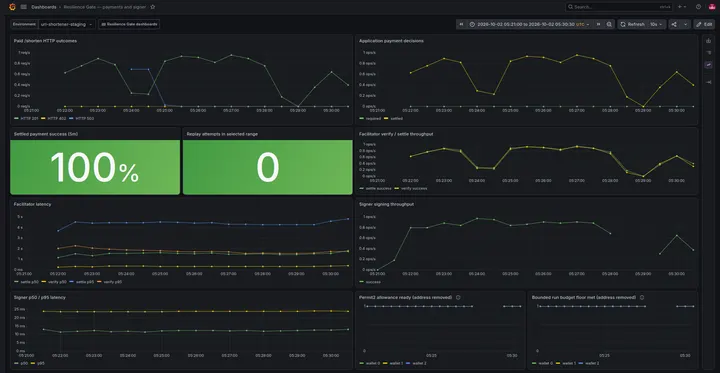Image resolution: width=720 pixels, height=373 pixels.
Task: Toggle the success legend in Signer signing throughput
Action: pyautogui.click(x=373, y=282)
